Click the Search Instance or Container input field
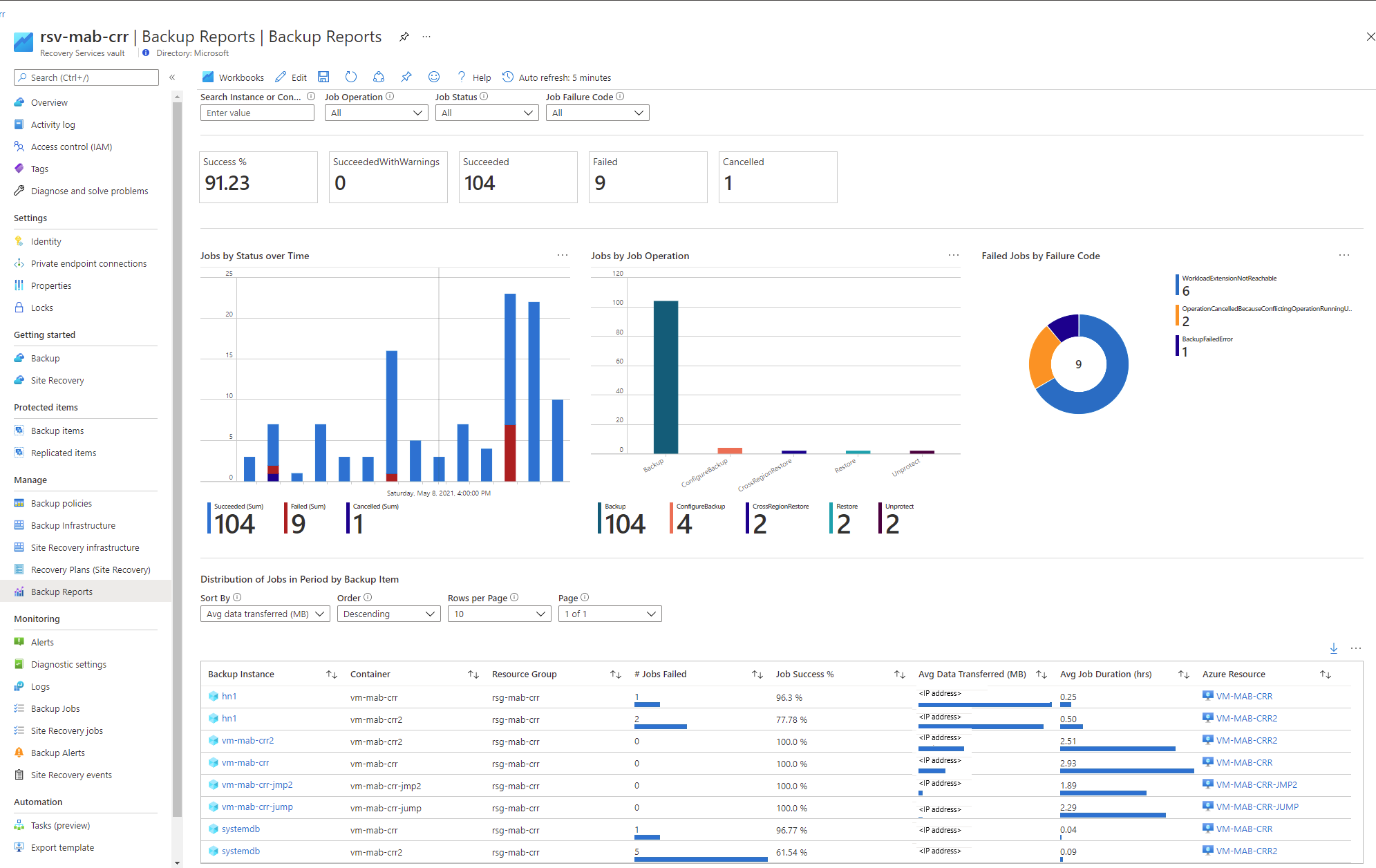This screenshot has width=1376, height=868. 257,112
